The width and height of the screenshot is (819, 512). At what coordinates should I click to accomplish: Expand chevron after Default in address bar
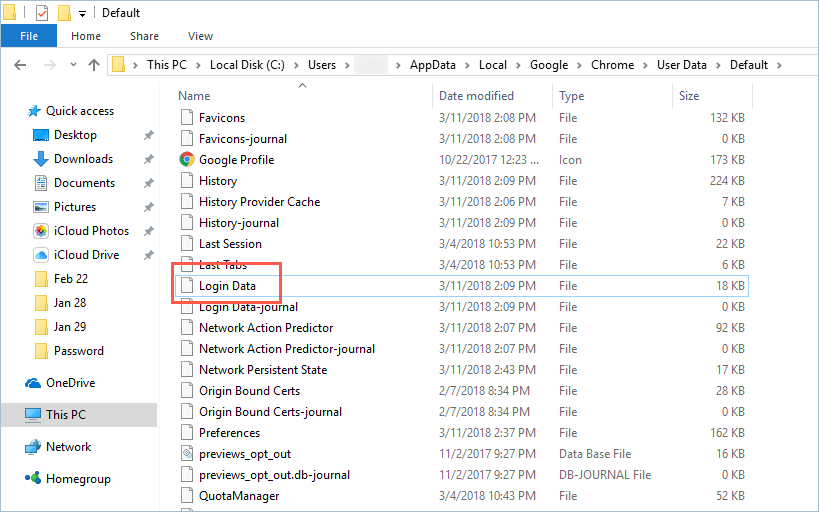pos(779,65)
